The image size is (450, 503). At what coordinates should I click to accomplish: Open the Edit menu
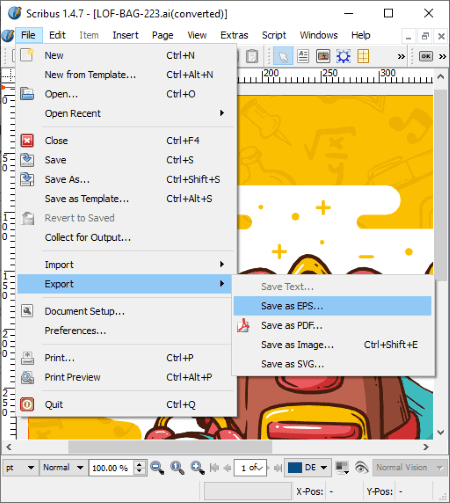(57, 35)
